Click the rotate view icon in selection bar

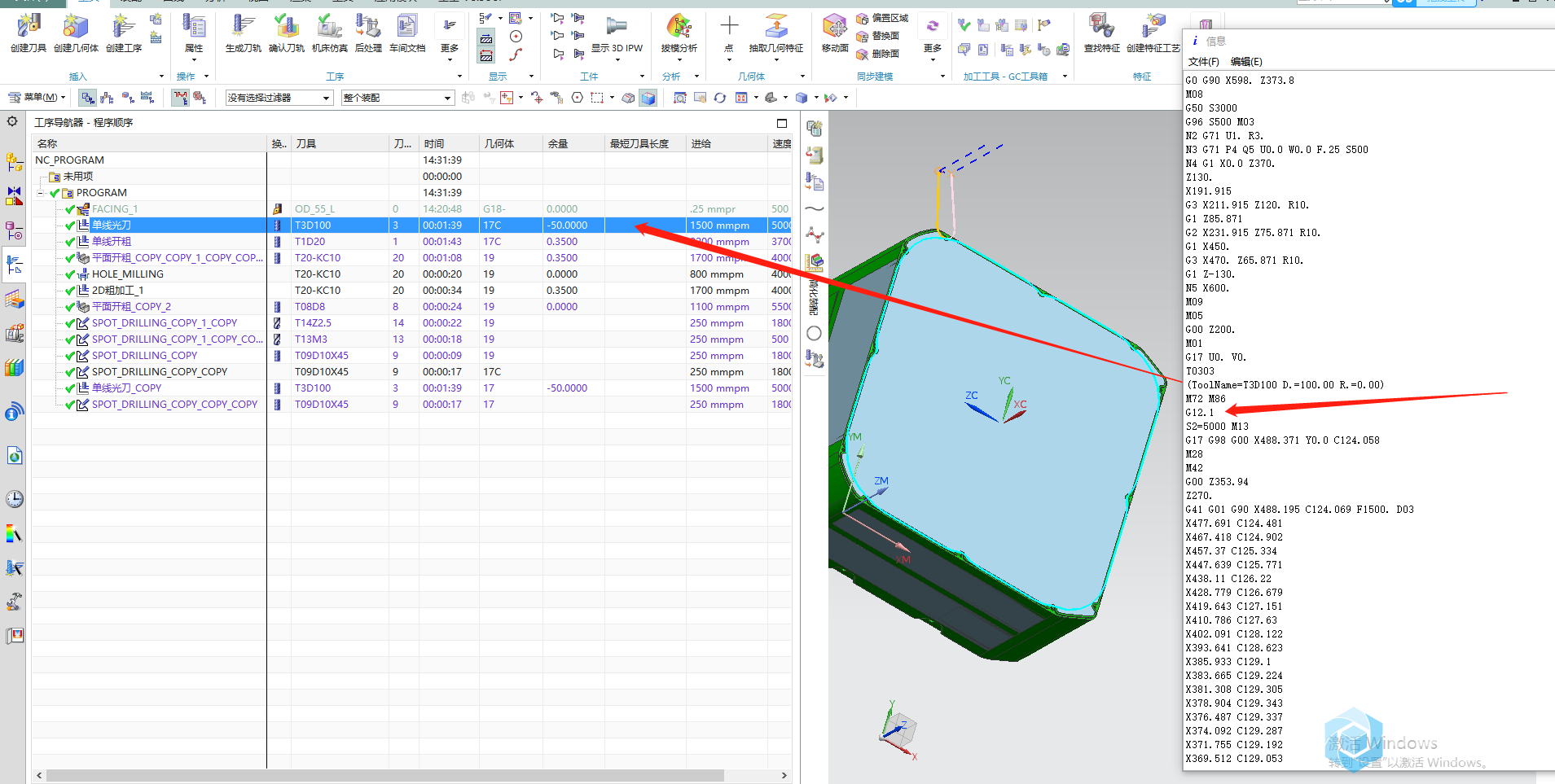click(720, 98)
